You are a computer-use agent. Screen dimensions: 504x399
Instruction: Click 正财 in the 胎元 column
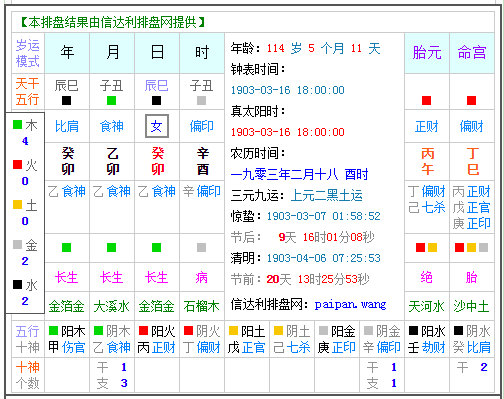(x=427, y=126)
